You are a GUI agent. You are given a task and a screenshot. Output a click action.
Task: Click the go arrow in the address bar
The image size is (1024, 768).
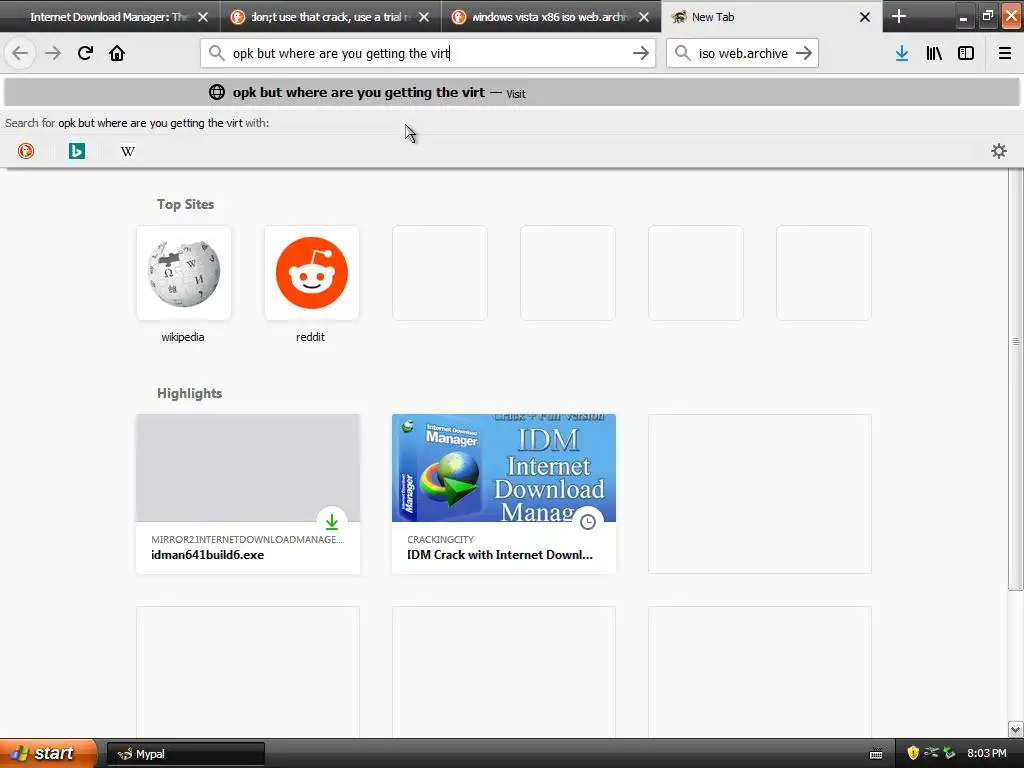point(641,53)
